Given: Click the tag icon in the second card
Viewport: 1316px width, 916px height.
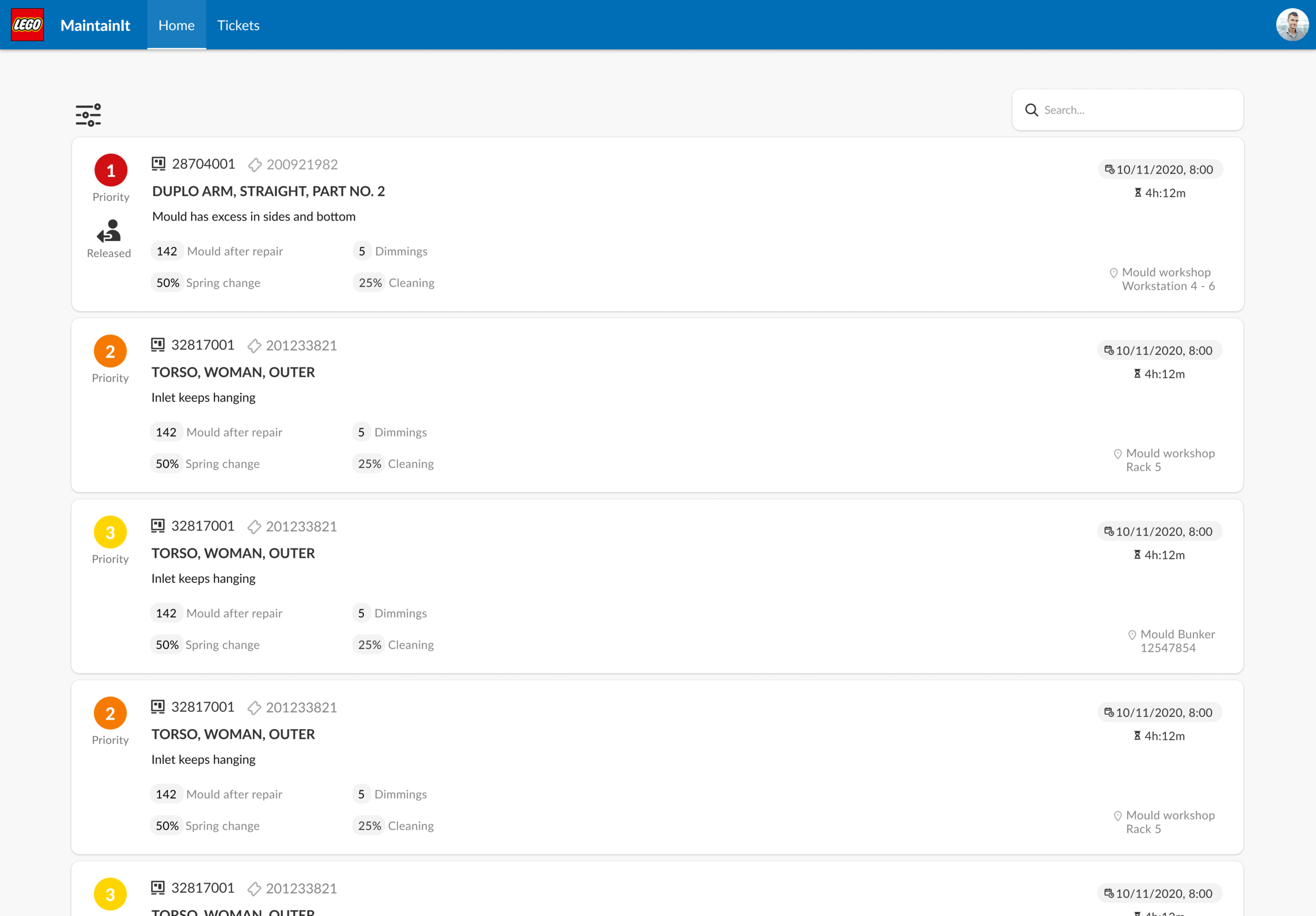Looking at the screenshot, I should click(254, 346).
